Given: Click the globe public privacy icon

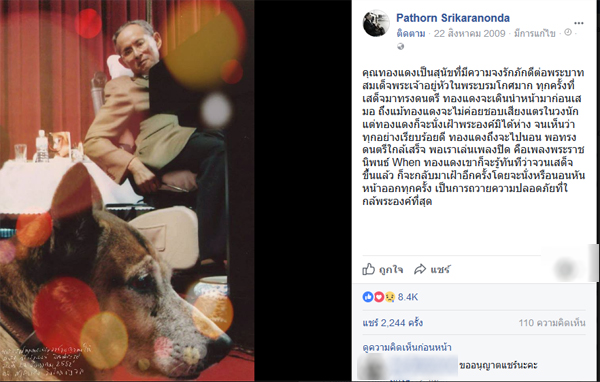Looking at the screenshot, I should coord(400,46).
